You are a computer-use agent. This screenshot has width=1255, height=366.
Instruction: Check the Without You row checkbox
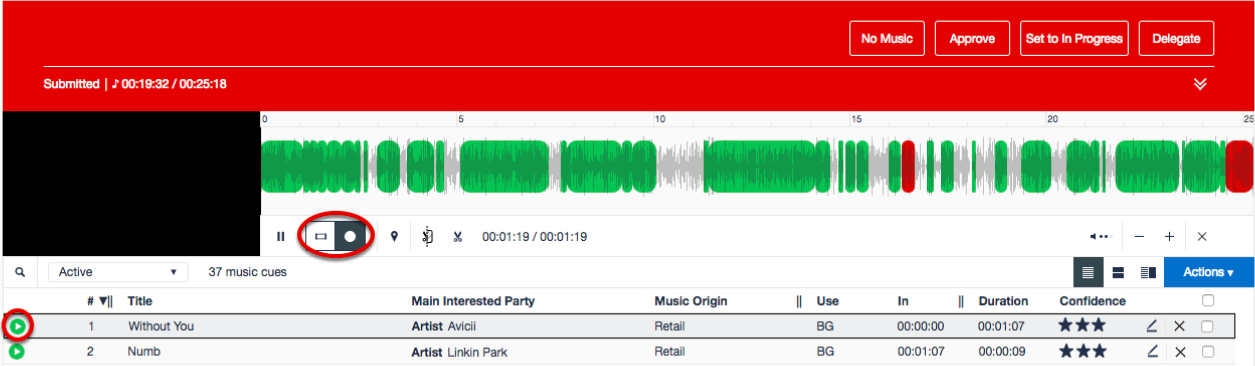[x=1208, y=326]
